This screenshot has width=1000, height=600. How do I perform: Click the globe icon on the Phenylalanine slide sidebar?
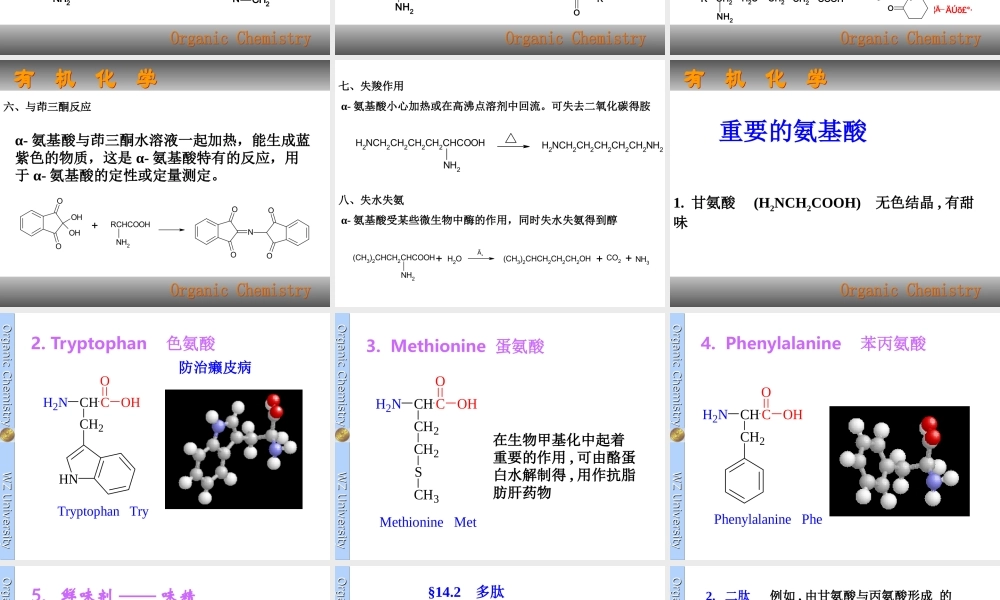pyautogui.click(x=676, y=435)
